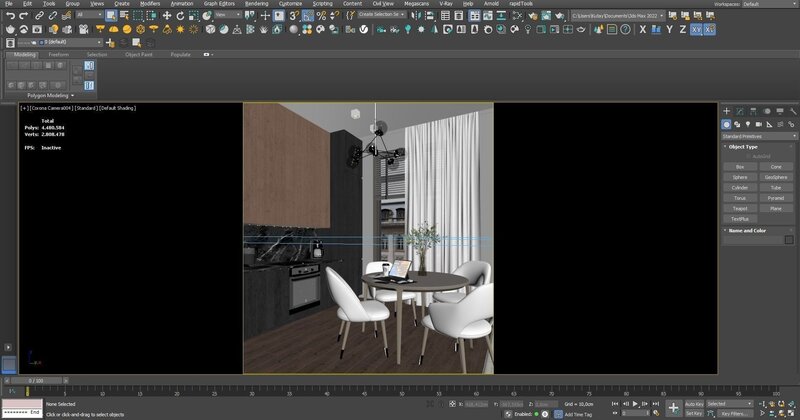Click the Link objects chain icon
800x420 pixels.
coord(40,16)
